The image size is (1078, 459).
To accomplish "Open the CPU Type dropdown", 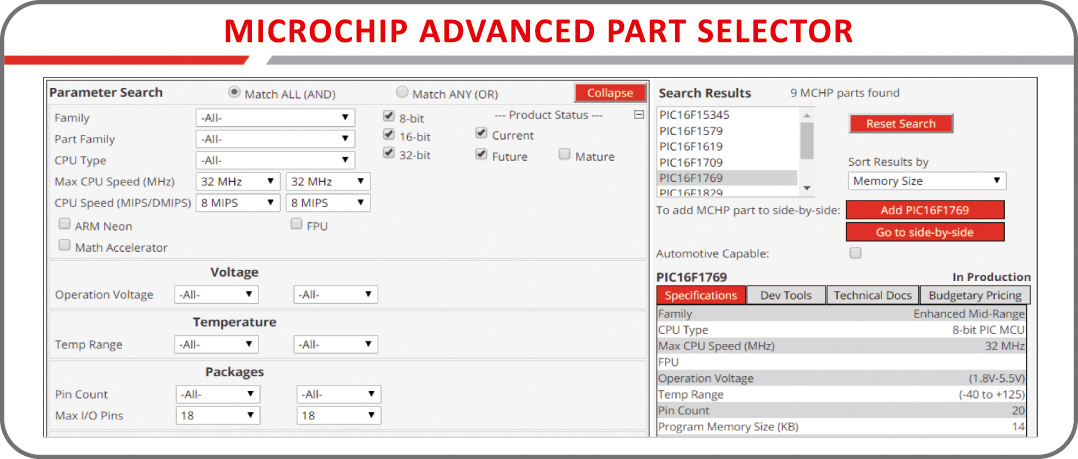I will (x=275, y=160).
